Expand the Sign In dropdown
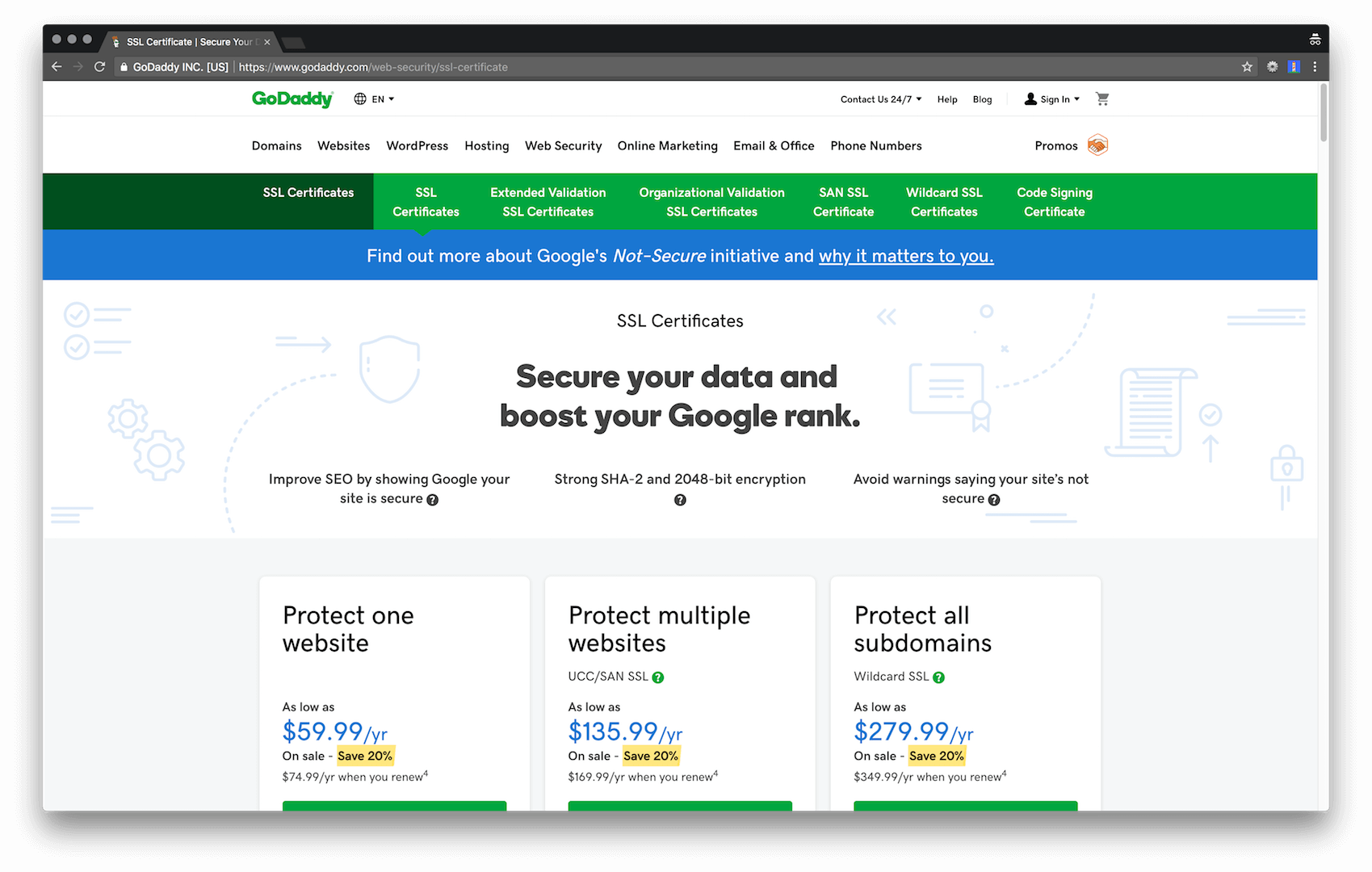This screenshot has width=1372, height=872. (x=1051, y=99)
